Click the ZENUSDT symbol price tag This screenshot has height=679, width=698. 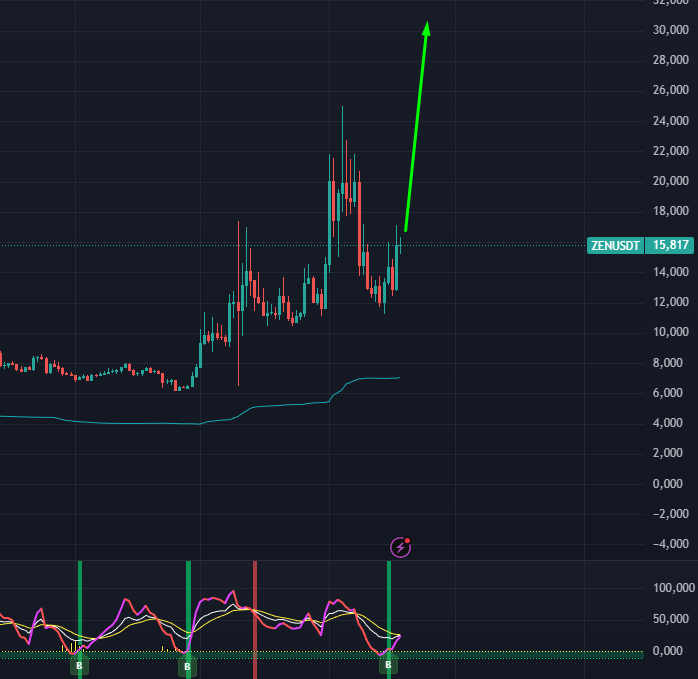615,245
